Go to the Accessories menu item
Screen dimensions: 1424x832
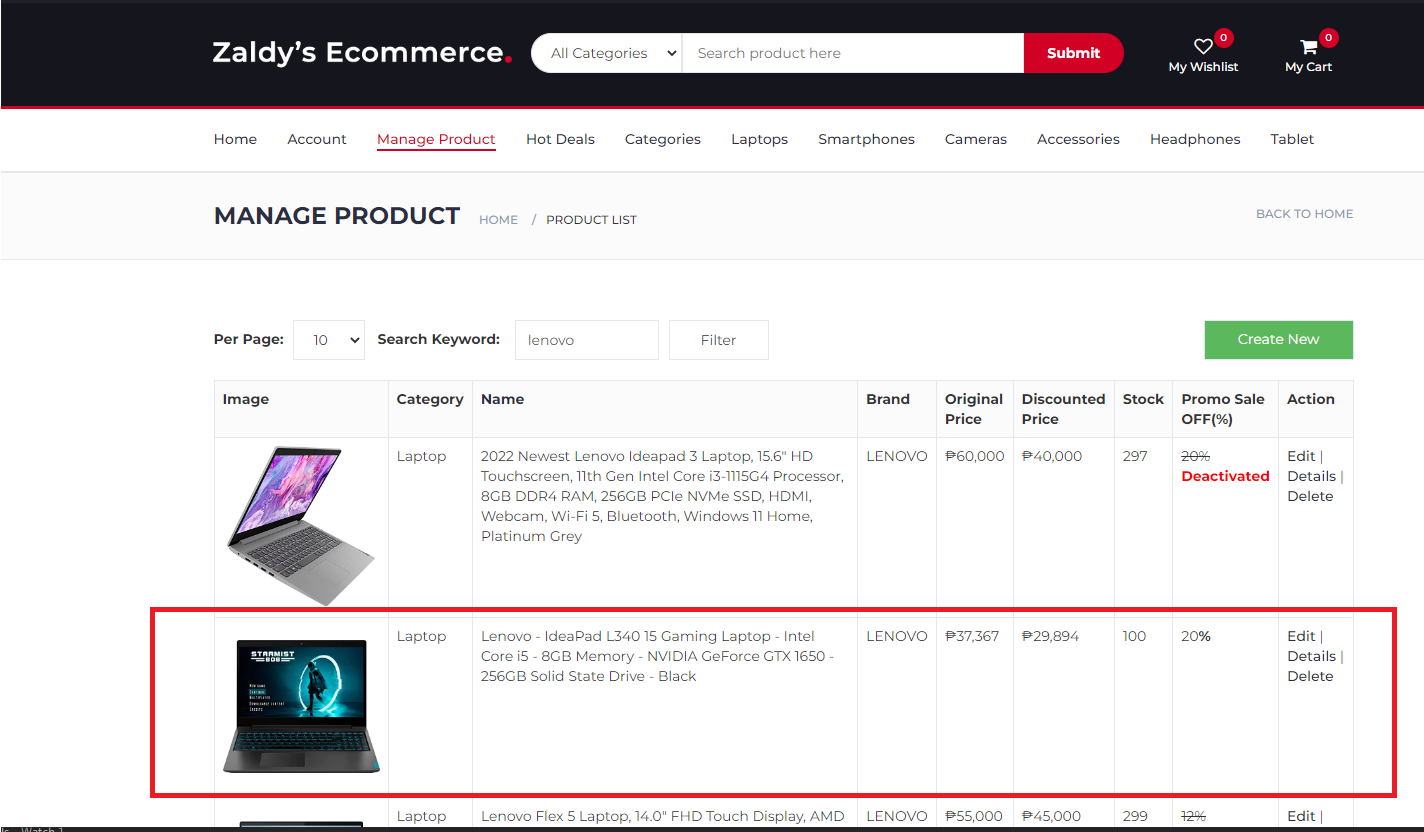pyautogui.click(x=1078, y=139)
